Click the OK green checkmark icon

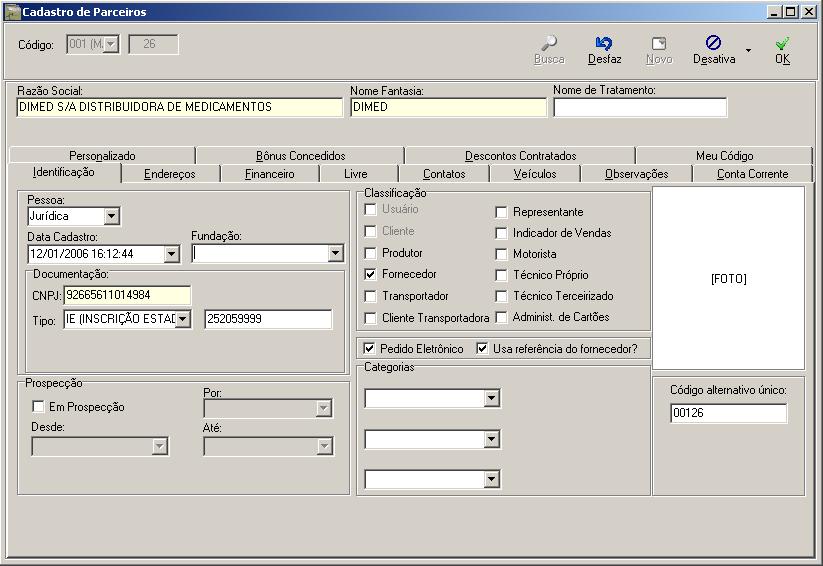(x=782, y=43)
